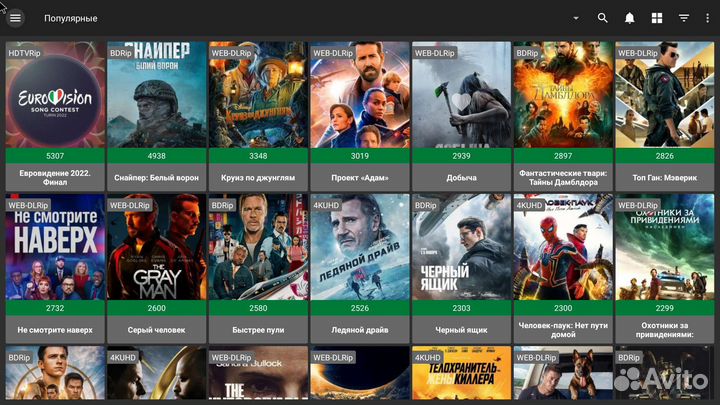720x405 pixels.
Task: Select the Добыча movie poster
Action: (x=461, y=95)
